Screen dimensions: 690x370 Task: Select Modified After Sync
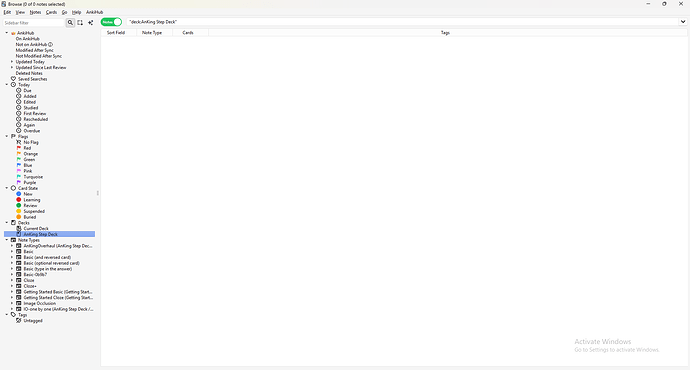pos(35,50)
